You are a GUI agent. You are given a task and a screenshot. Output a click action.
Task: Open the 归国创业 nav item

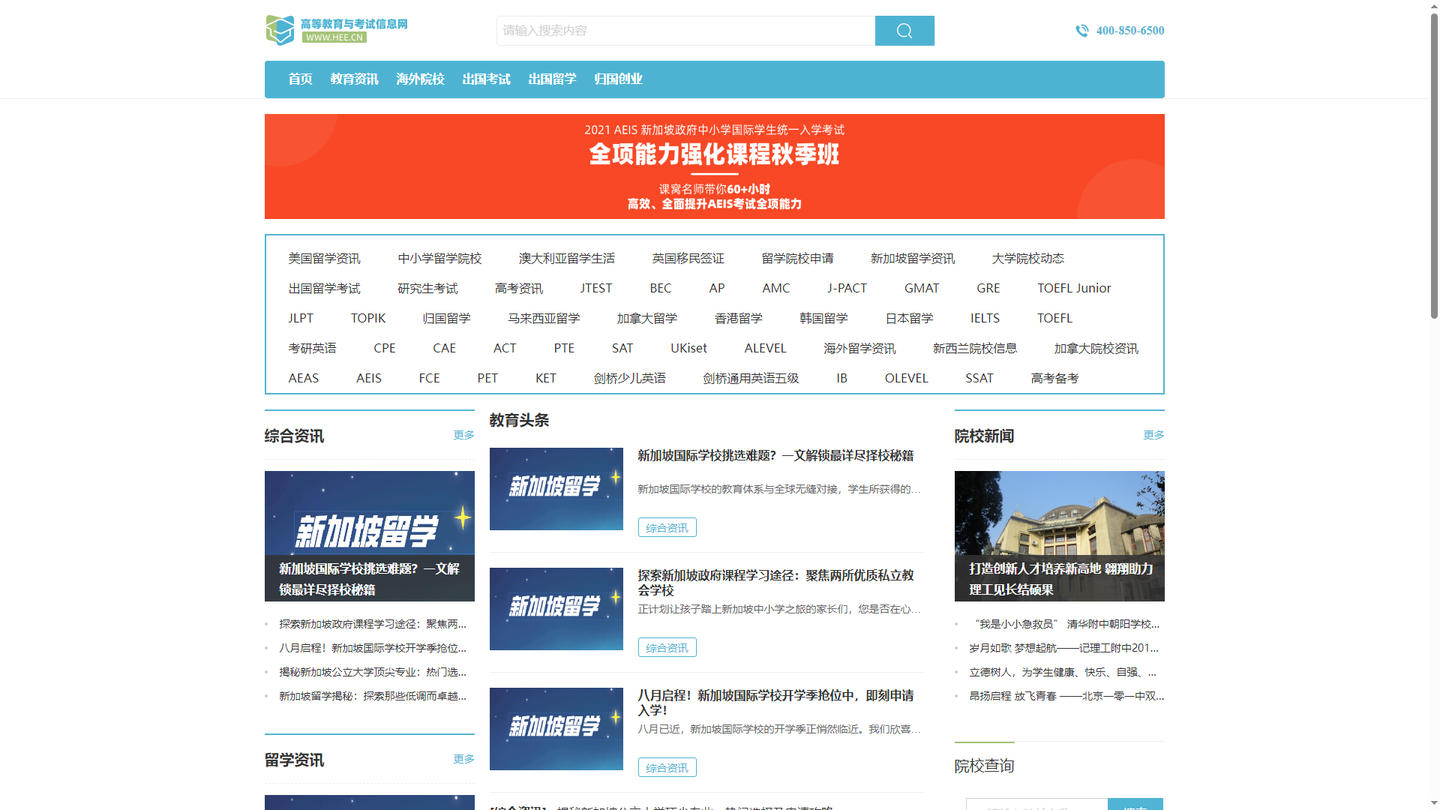(618, 79)
